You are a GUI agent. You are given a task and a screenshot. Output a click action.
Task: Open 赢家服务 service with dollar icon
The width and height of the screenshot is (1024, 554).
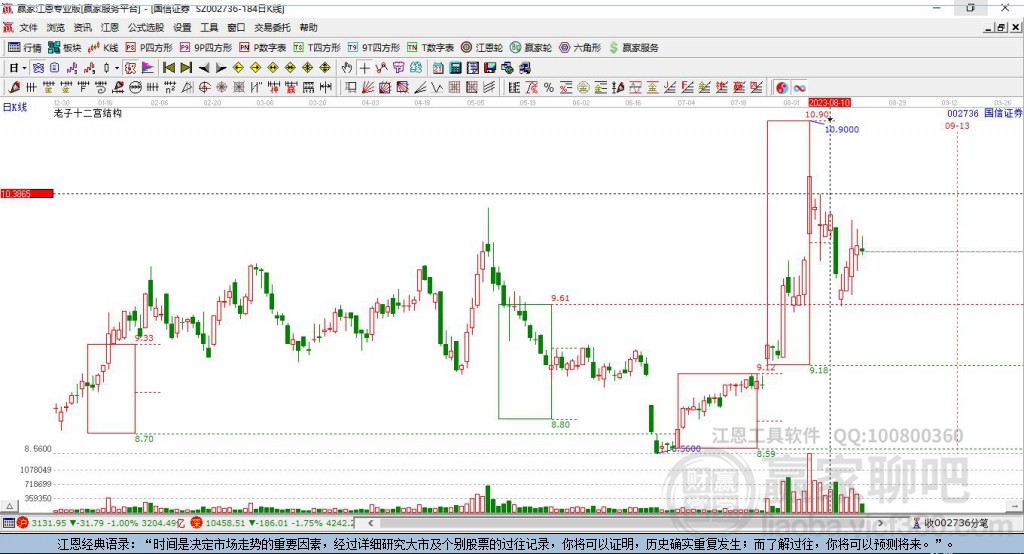pyautogui.click(x=633, y=48)
